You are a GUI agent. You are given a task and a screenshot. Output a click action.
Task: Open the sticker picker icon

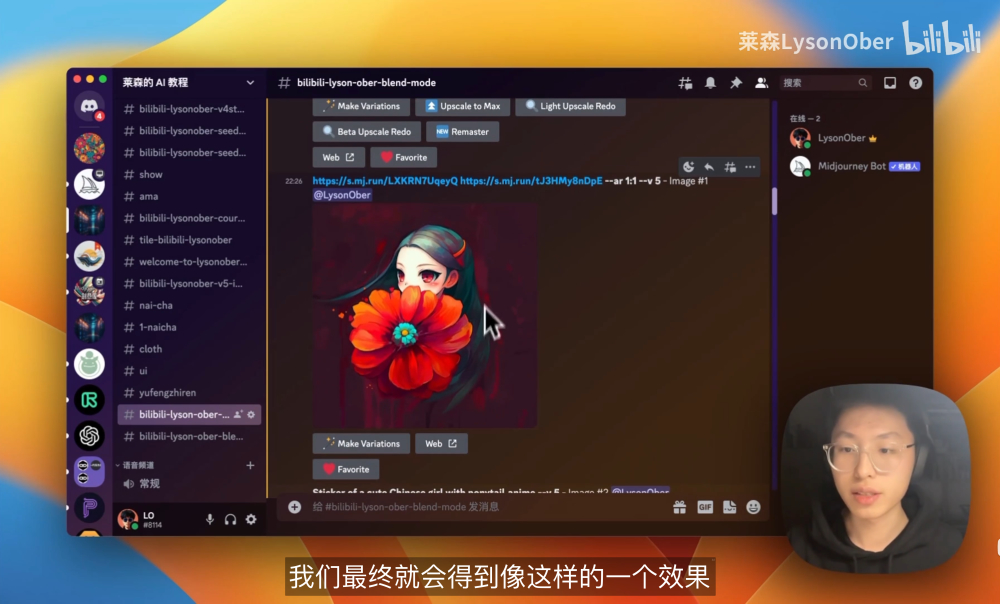[x=730, y=507]
